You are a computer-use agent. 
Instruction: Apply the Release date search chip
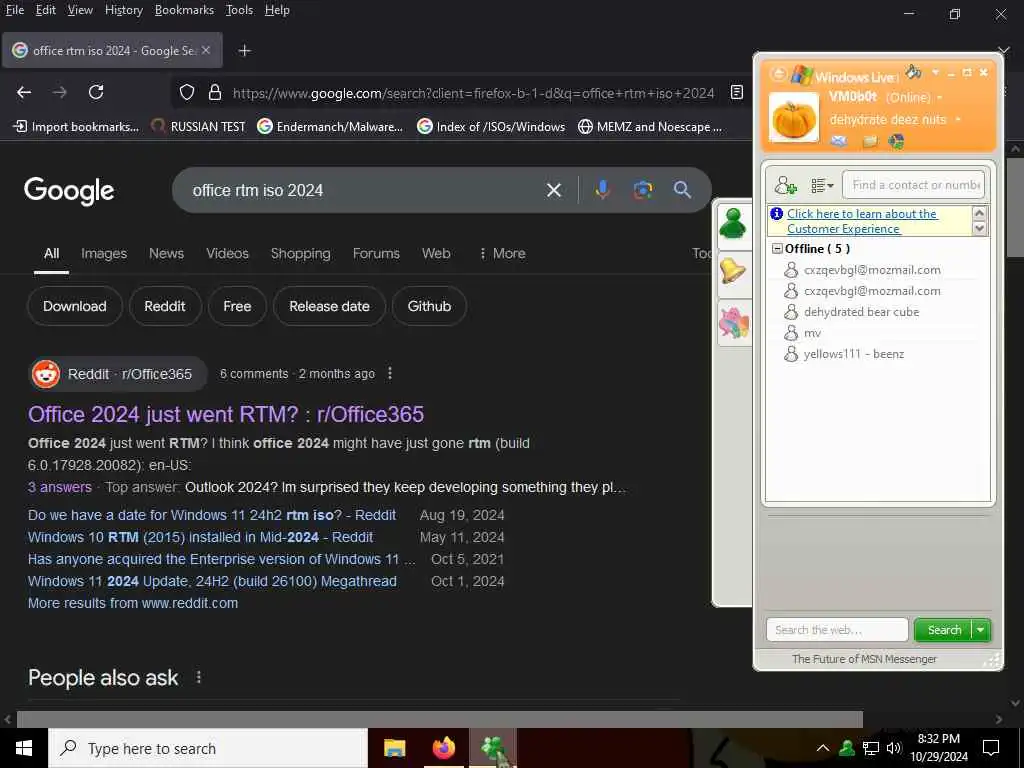click(x=329, y=306)
